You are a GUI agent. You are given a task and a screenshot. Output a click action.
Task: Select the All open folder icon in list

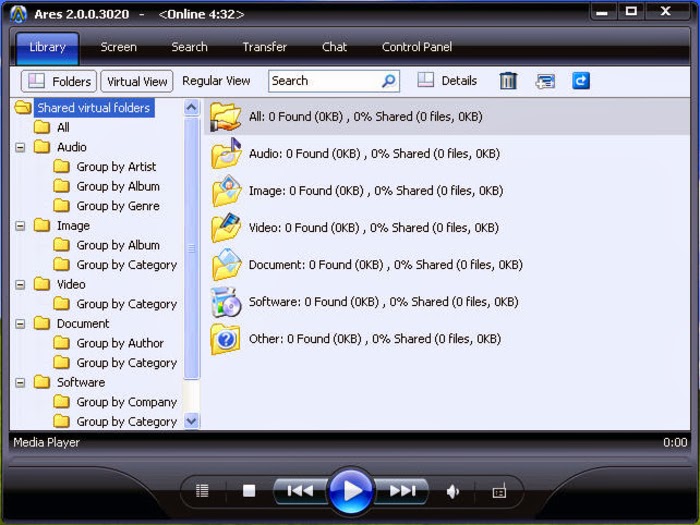pyautogui.click(x=226, y=117)
